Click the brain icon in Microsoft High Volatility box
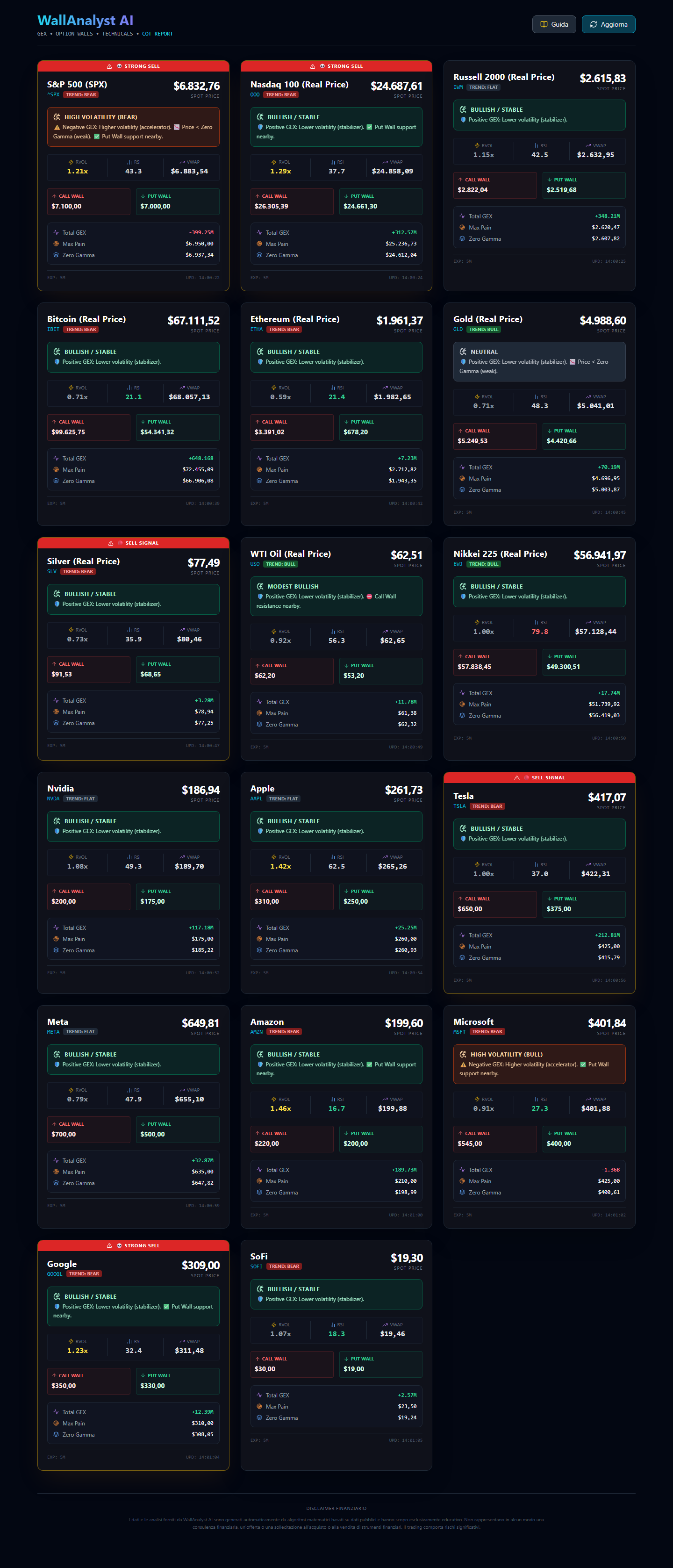The height and width of the screenshot is (1568, 673). 463,1054
